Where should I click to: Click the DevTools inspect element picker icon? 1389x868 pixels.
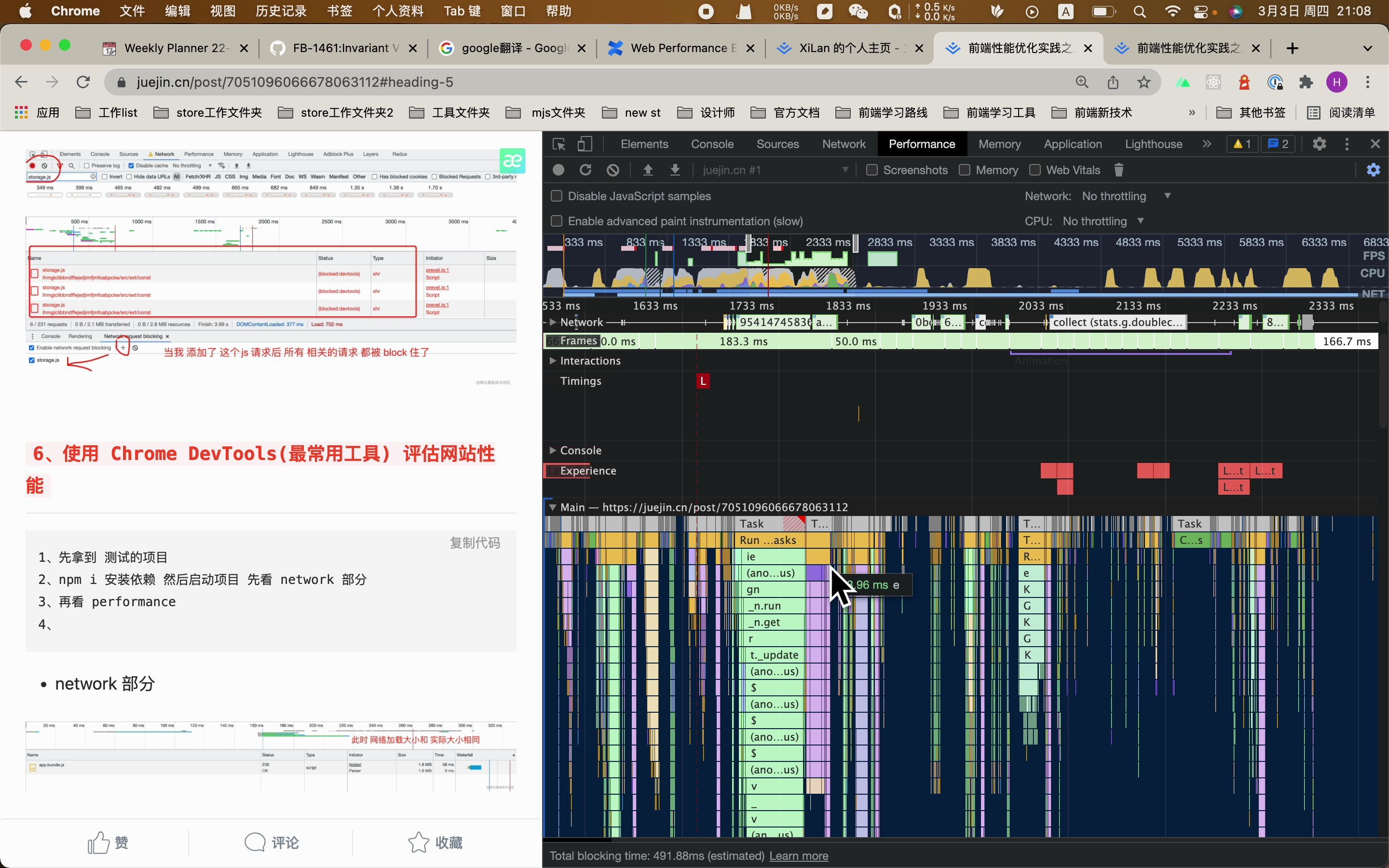click(558, 144)
